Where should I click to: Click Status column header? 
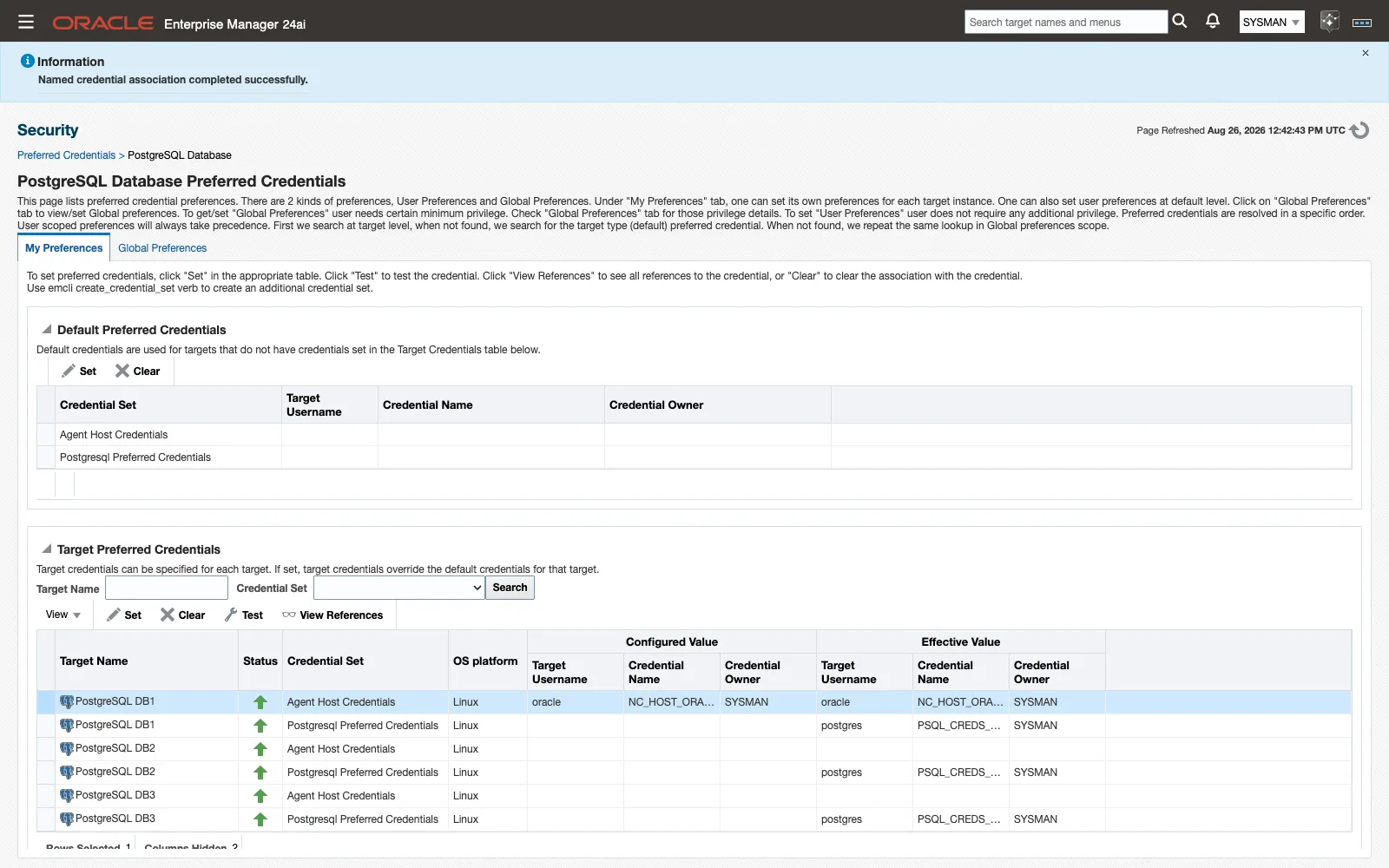point(260,661)
